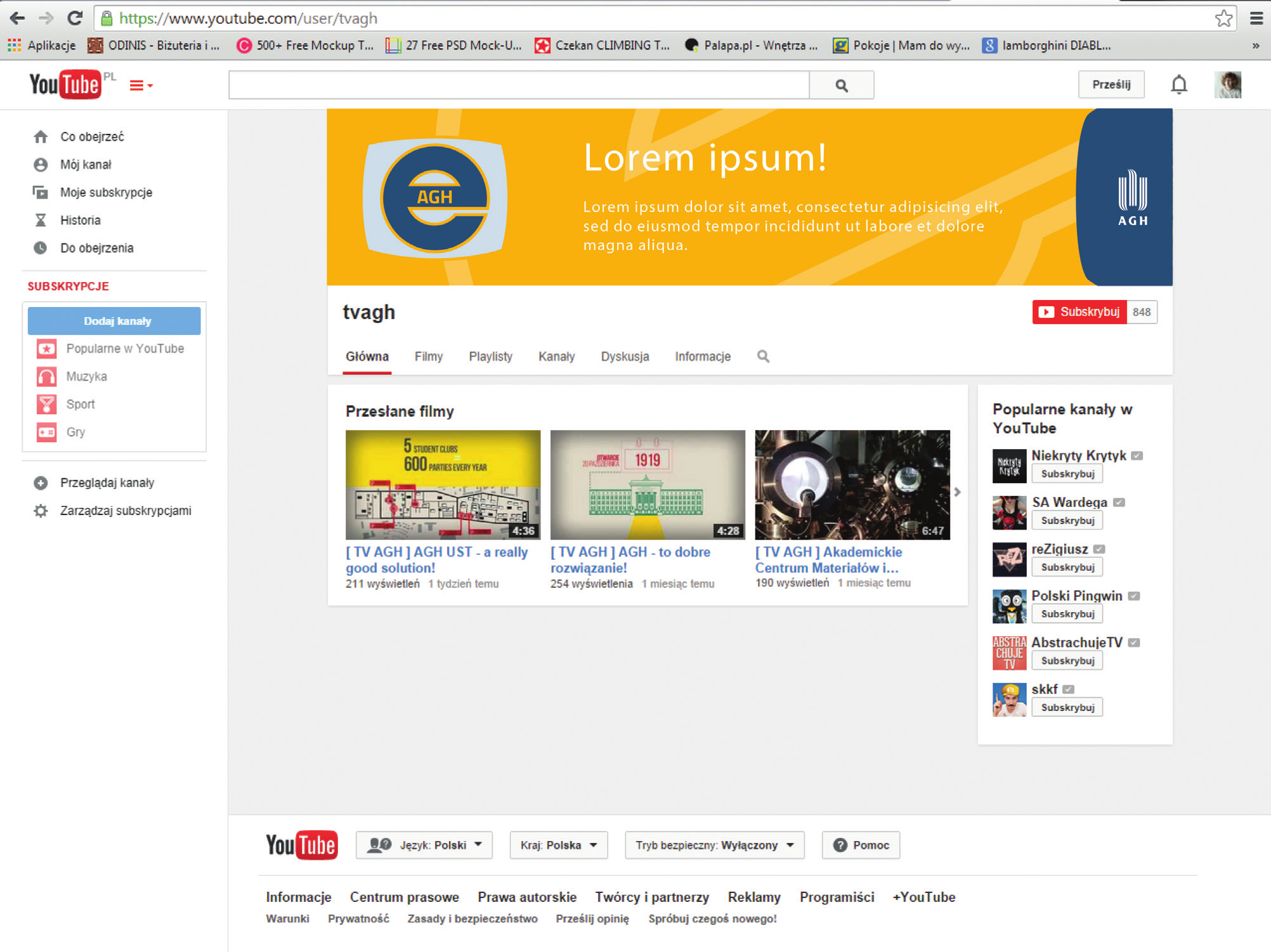
Task: Switch to the Filmy tab
Action: pyautogui.click(x=429, y=356)
